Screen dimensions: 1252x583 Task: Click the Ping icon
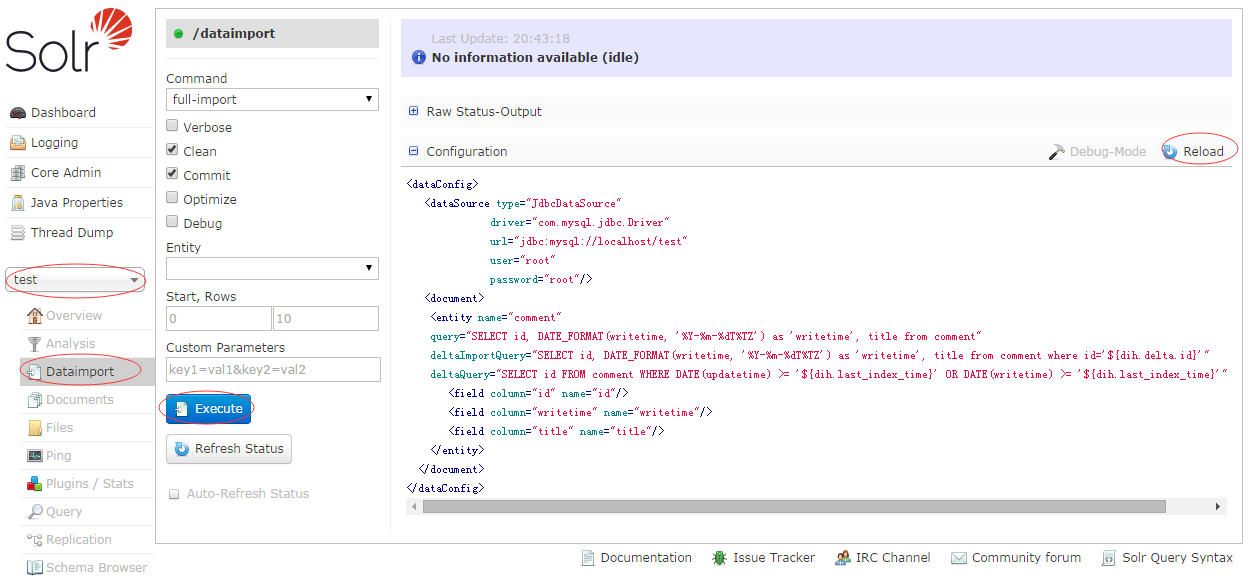pyautogui.click(x=35, y=456)
